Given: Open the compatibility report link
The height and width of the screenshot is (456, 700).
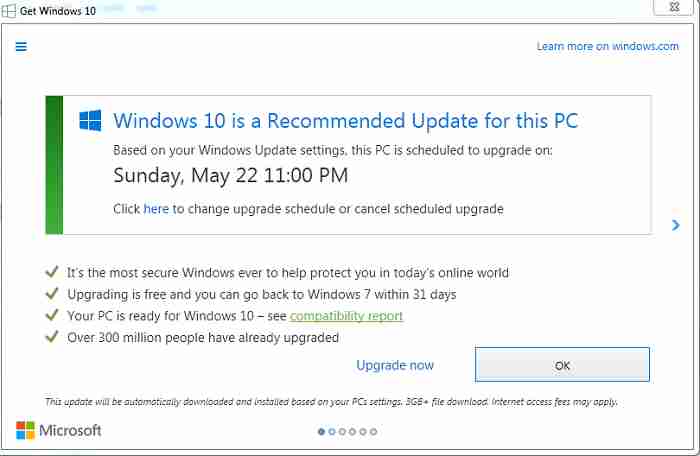Looking at the screenshot, I should pos(346,316).
